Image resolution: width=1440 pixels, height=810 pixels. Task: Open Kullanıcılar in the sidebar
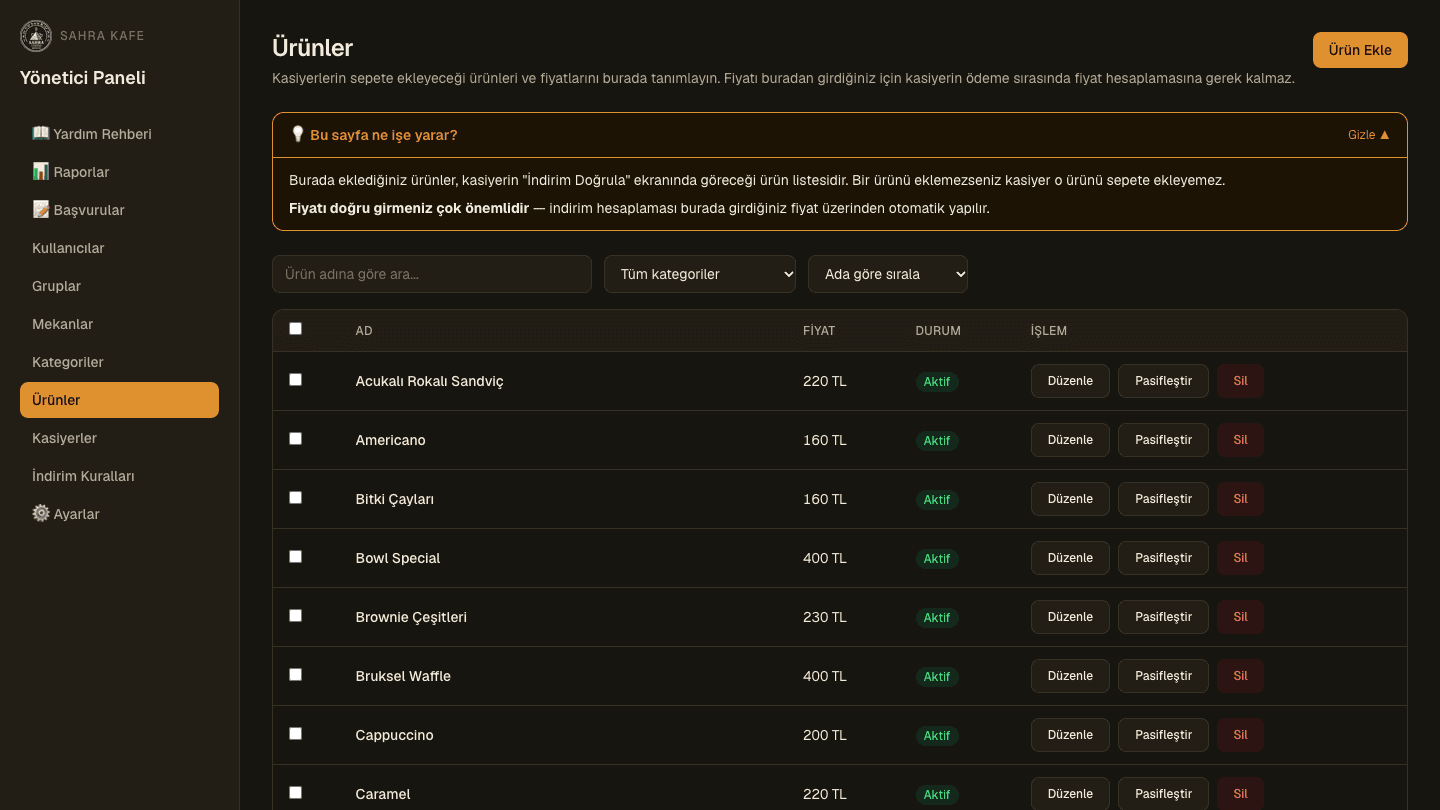click(x=119, y=248)
